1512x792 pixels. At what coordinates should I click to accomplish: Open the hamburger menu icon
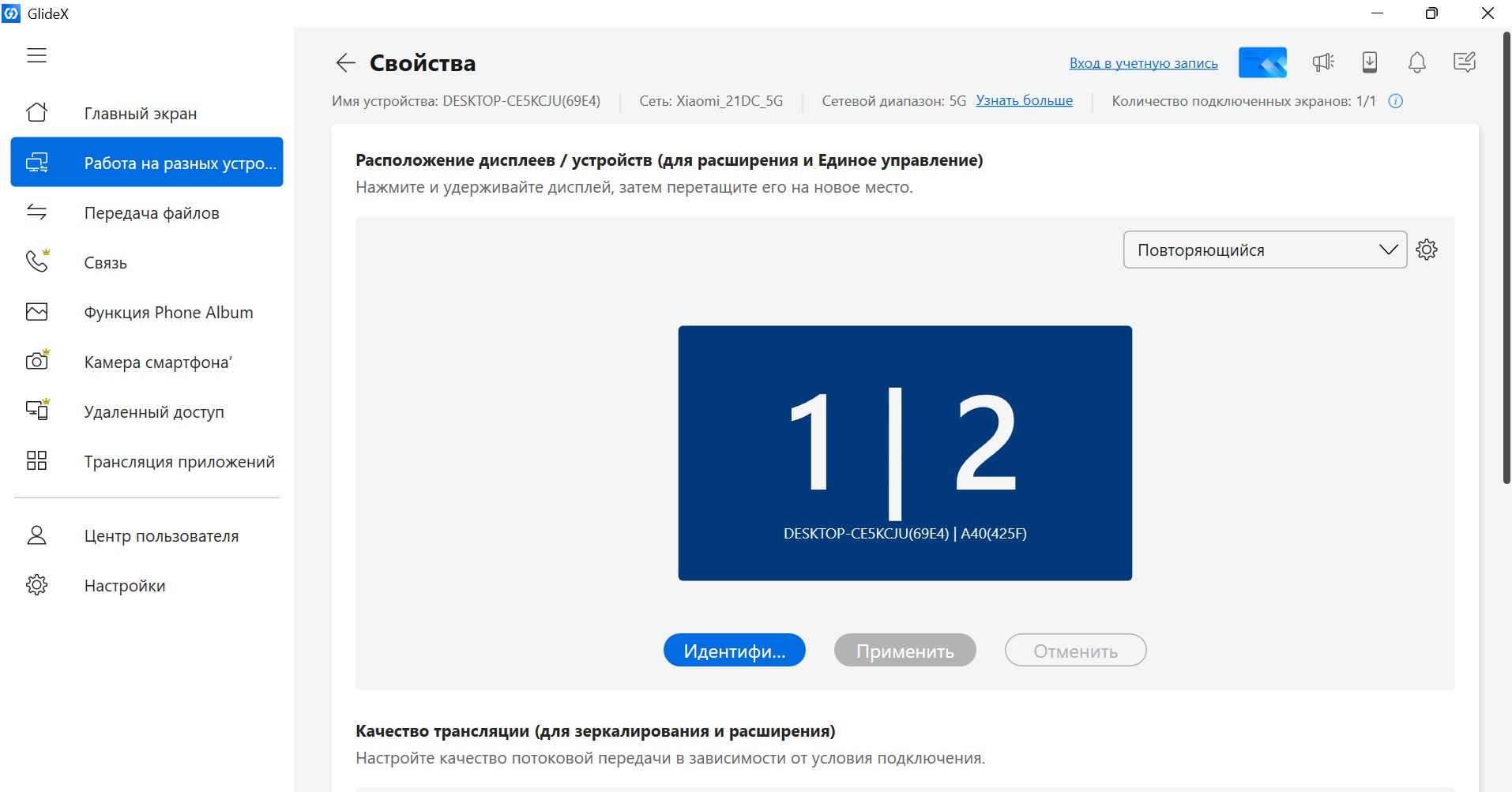point(36,55)
